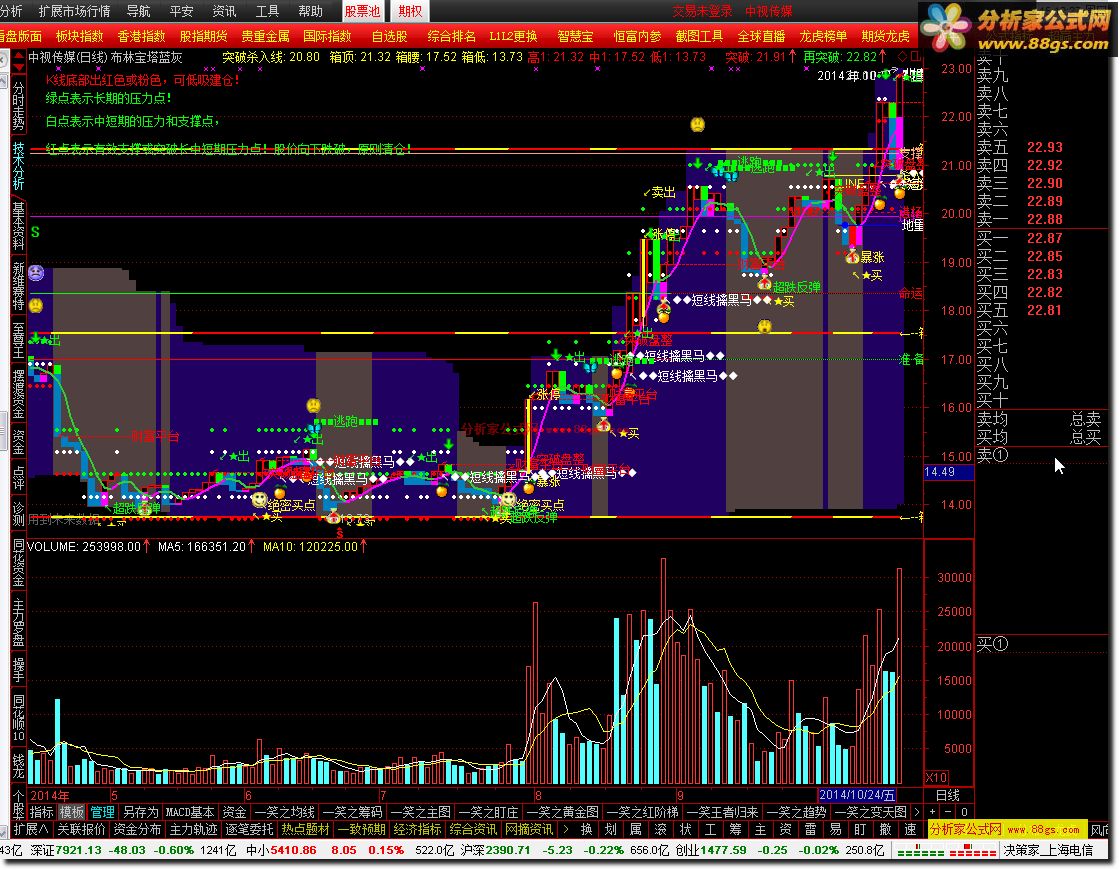
Task: Open 综合排名 from the red toolbar
Action: (x=451, y=36)
